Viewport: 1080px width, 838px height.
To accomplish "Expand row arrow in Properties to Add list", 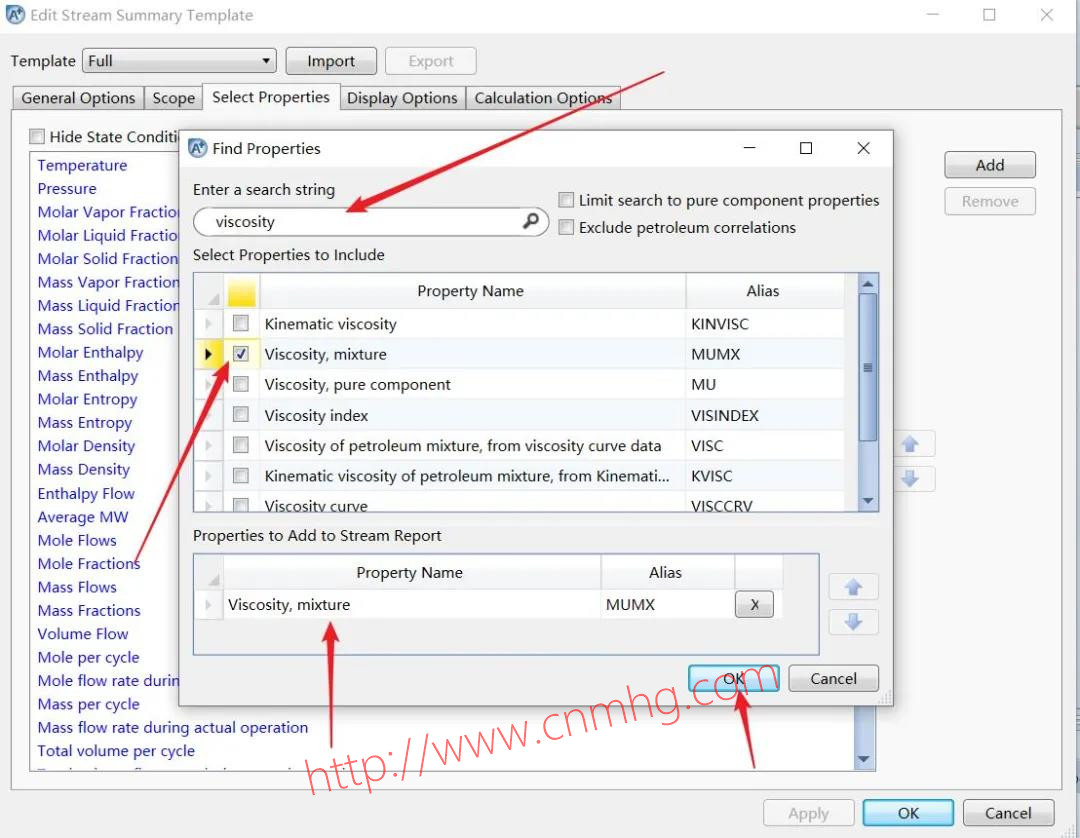I will click(x=208, y=605).
